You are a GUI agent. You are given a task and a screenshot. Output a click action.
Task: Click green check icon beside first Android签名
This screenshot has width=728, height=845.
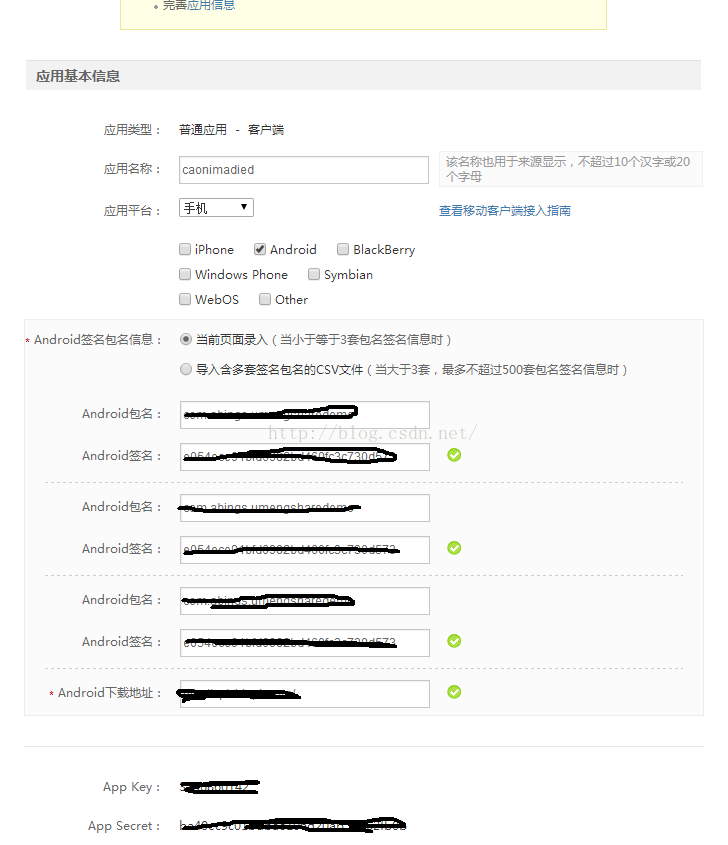[x=454, y=455]
